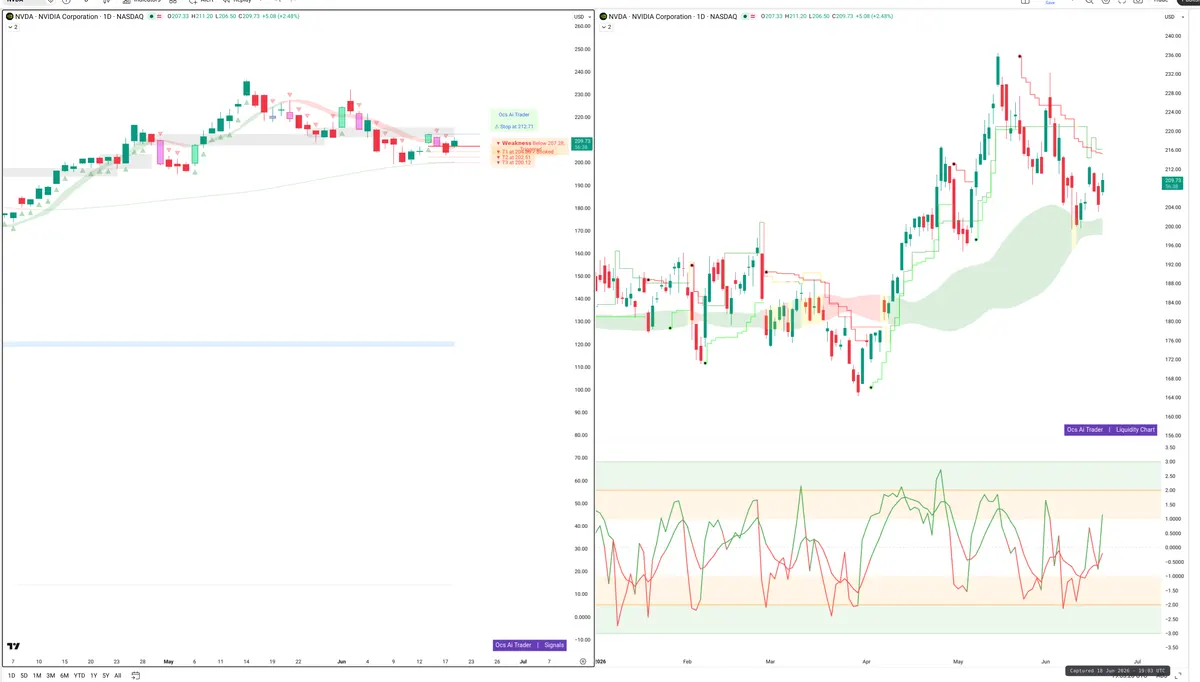The height and width of the screenshot is (682, 1200).
Task: Expand the indicators legend on left chart
Action: pos(13,27)
